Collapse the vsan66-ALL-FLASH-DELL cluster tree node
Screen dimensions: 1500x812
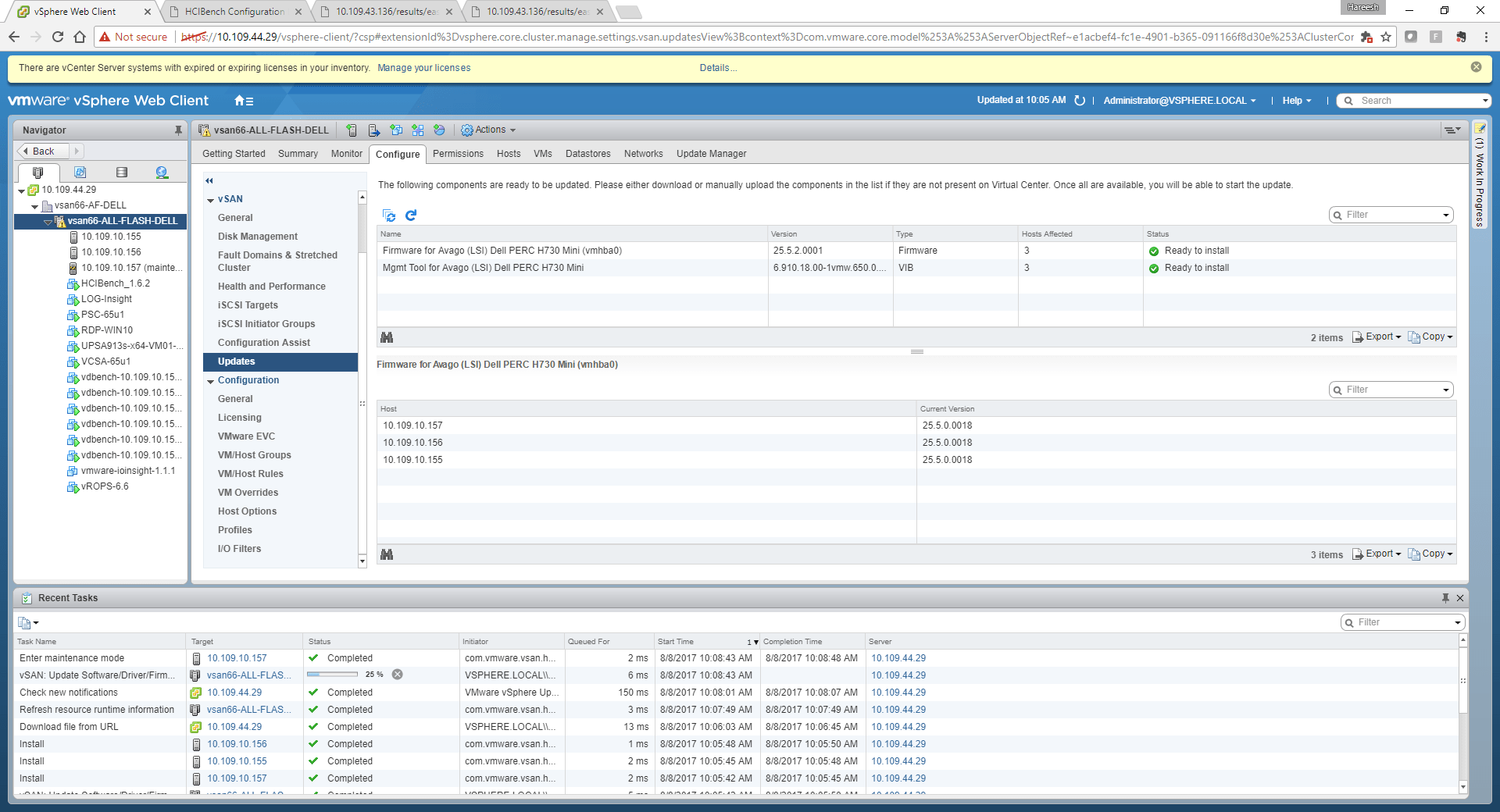click(x=48, y=222)
